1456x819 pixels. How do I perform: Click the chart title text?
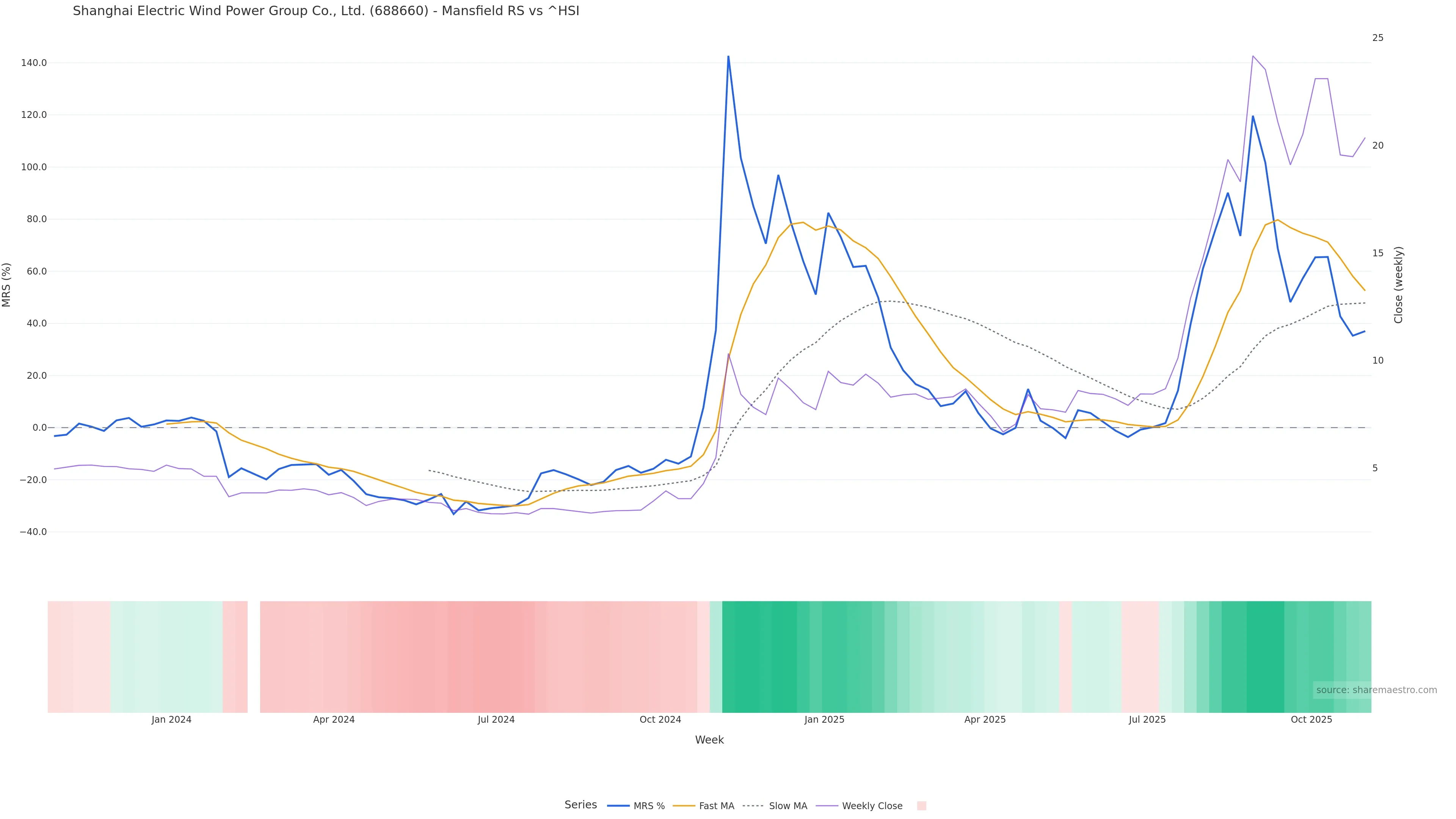click(x=326, y=11)
